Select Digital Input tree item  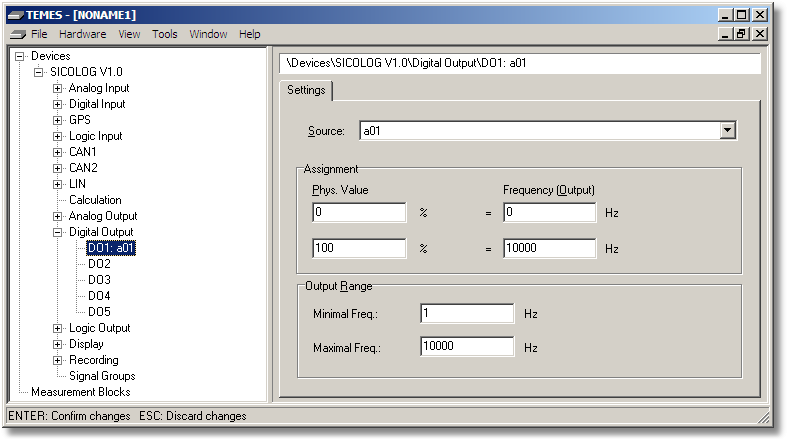click(x=97, y=104)
